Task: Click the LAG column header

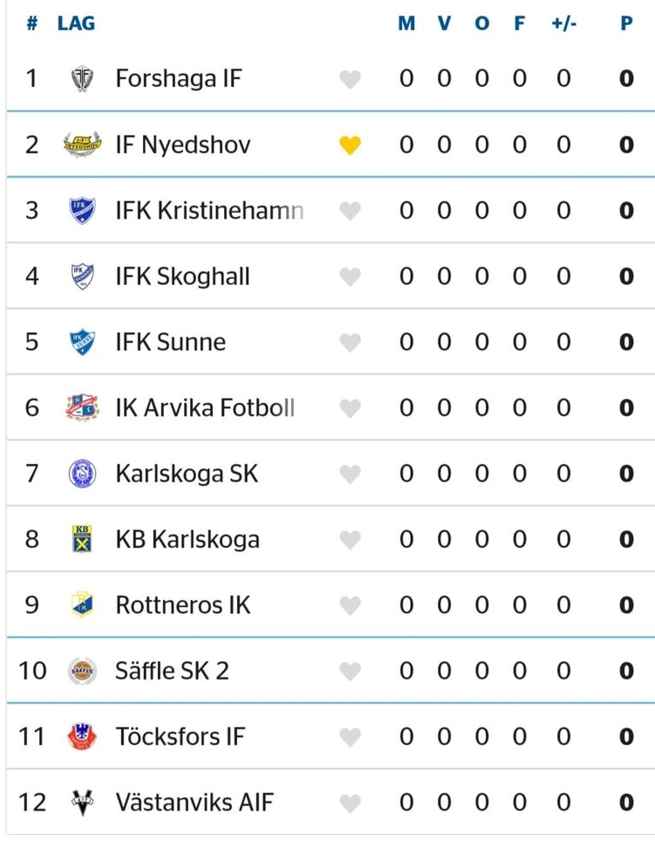Action: click(x=76, y=23)
